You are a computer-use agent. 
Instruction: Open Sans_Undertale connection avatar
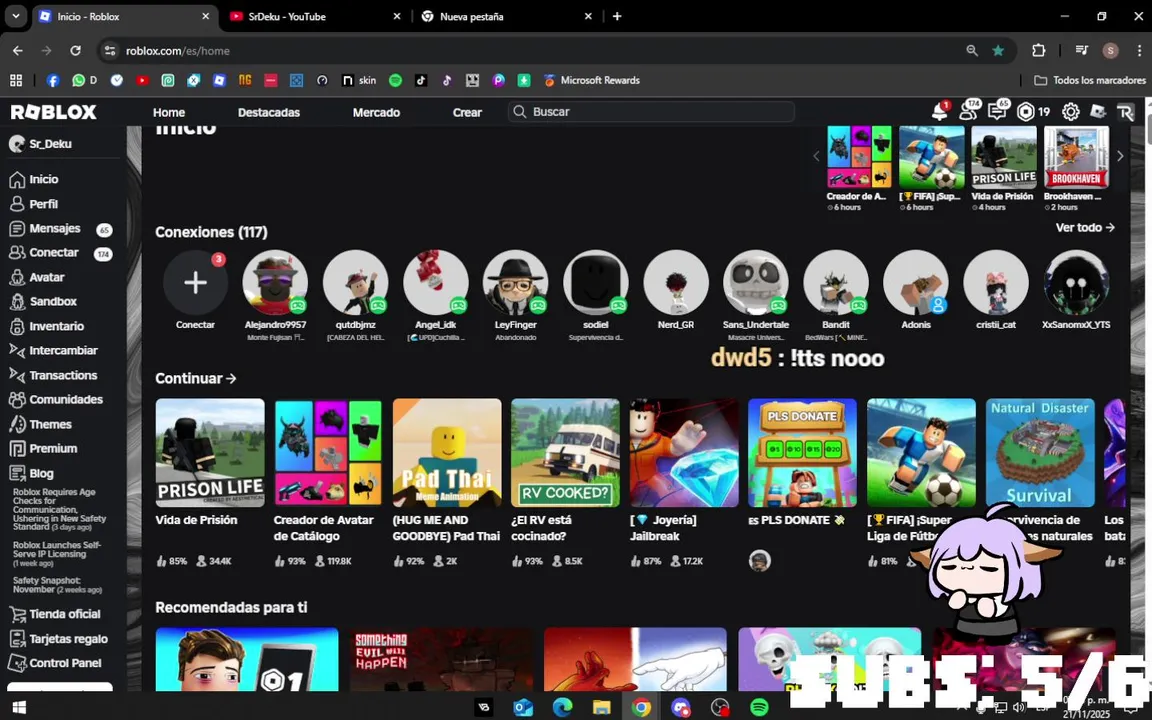756,282
